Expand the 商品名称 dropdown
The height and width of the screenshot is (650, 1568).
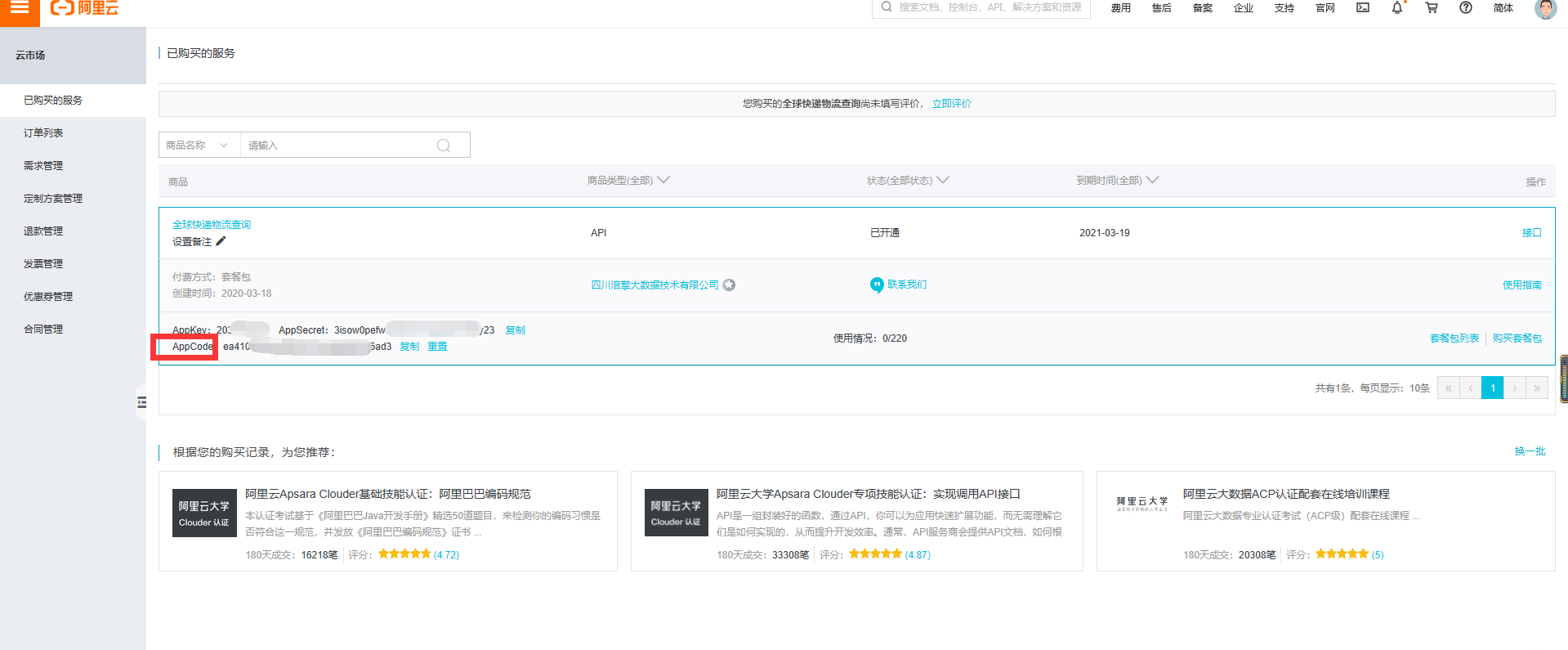point(199,146)
